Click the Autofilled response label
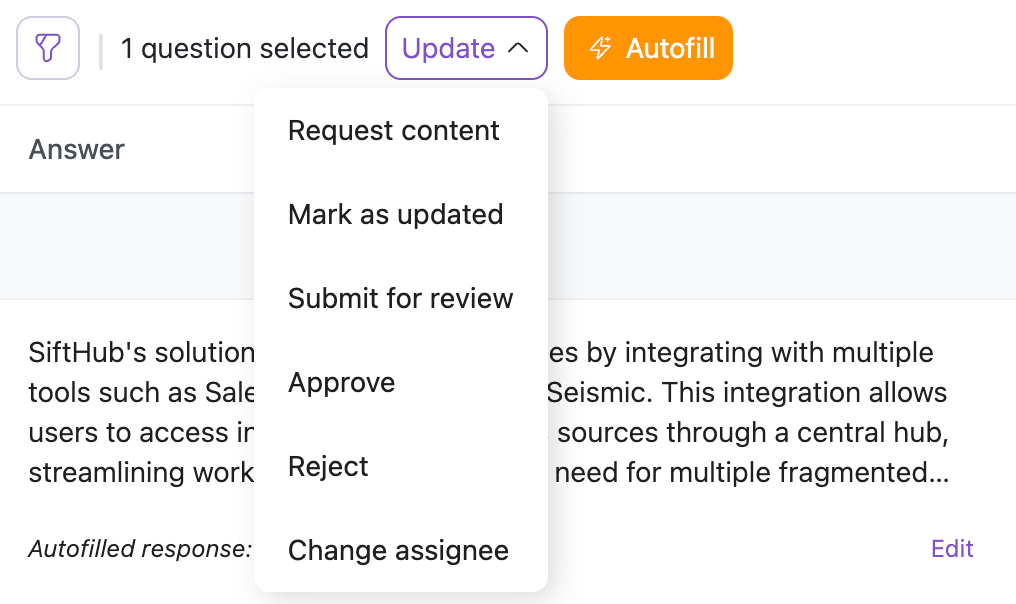The image size is (1016, 604). point(139,549)
